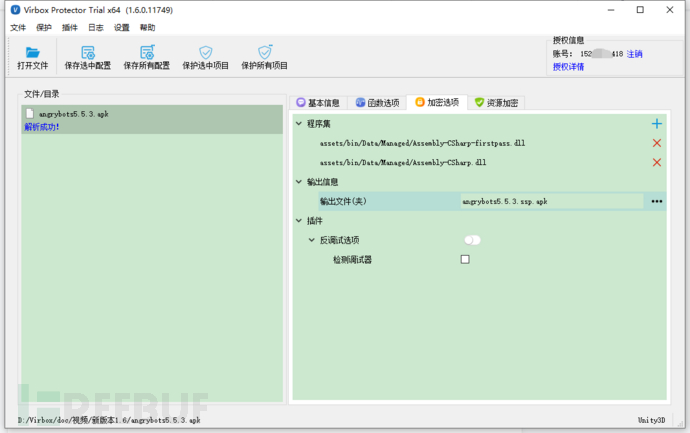Image resolution: width=690 pixels, height=433 pixels.
Task: Click the 输出文件(夹) label
Action: pyautogui.click(x=343, y=201)
